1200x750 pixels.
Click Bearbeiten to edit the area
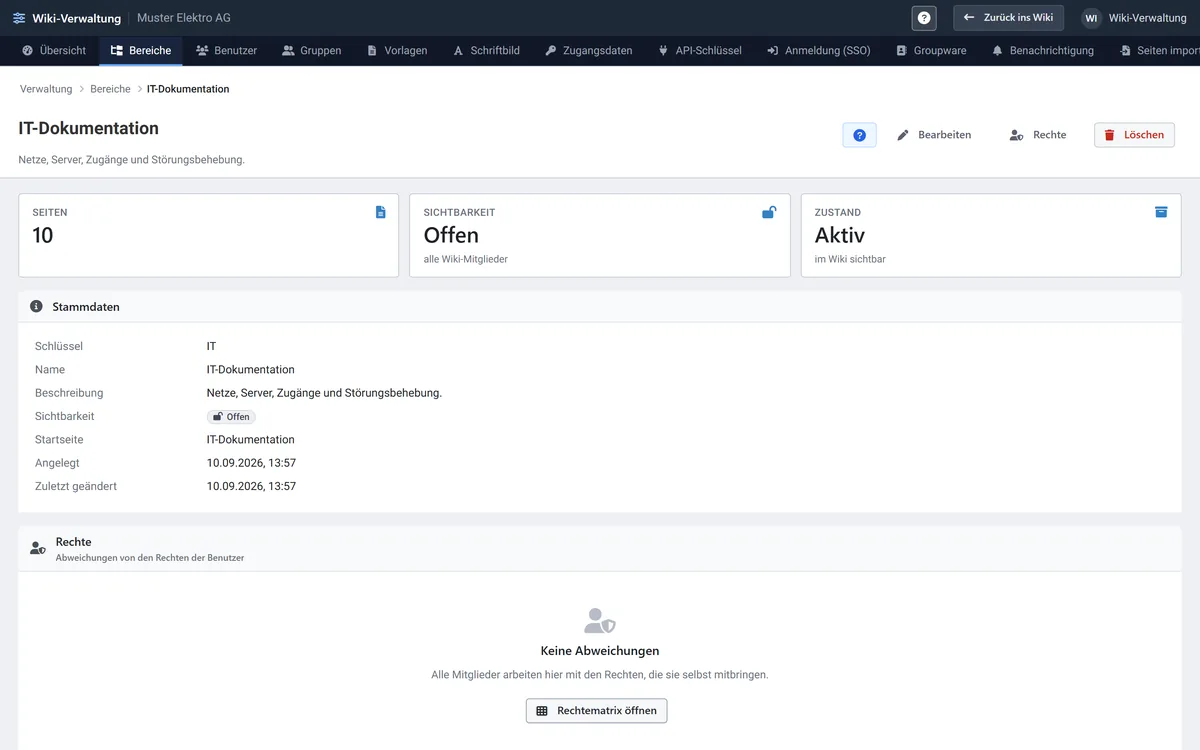click(934, 135)
